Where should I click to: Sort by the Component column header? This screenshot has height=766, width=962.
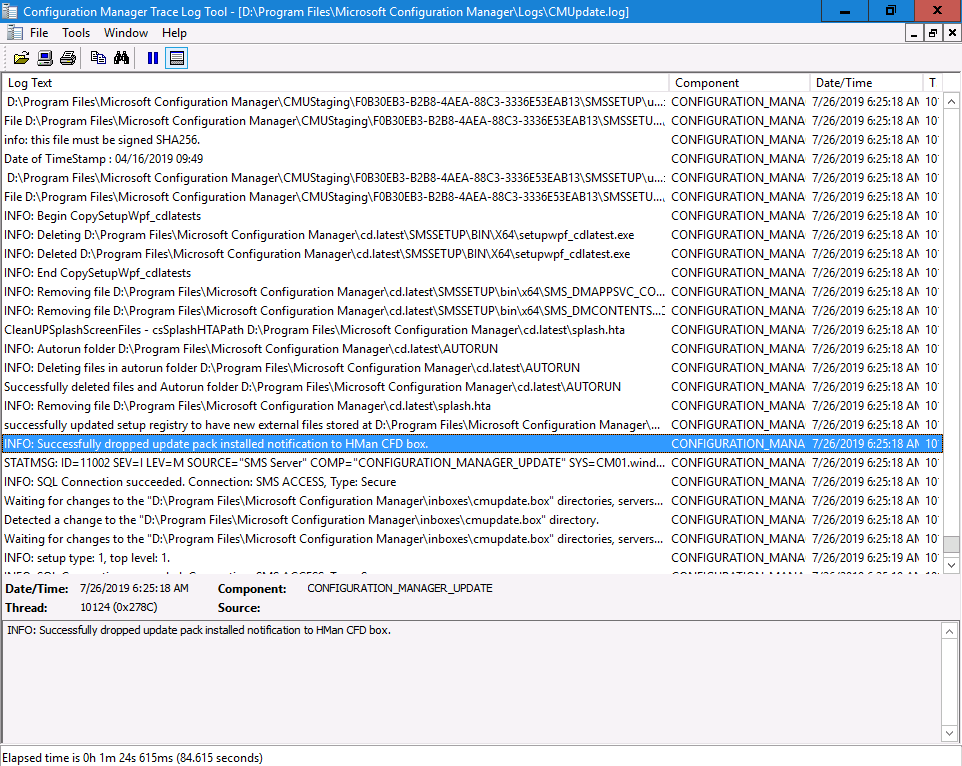[x=739, y=83]
